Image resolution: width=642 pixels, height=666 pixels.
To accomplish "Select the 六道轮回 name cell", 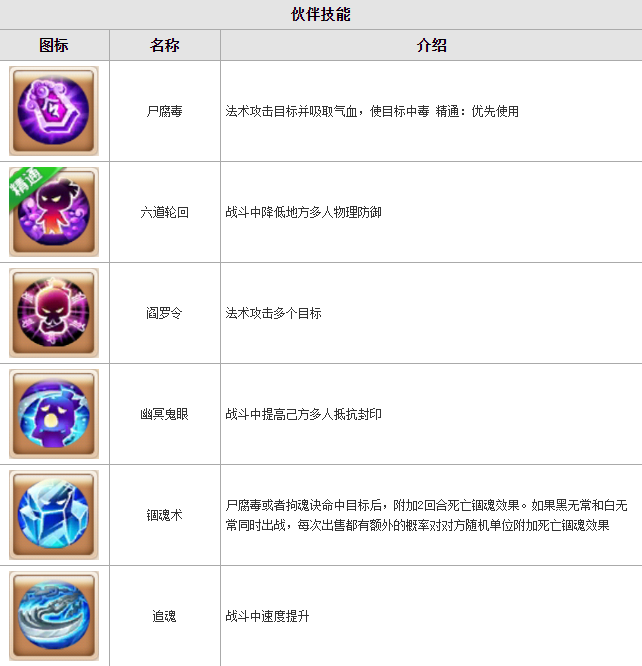I will [164, 212].
